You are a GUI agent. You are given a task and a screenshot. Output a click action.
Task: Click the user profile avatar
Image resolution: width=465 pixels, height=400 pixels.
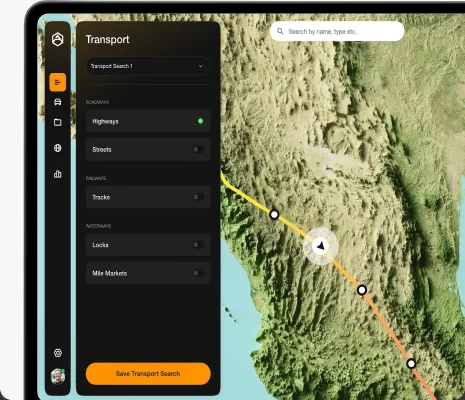(58, 376)
